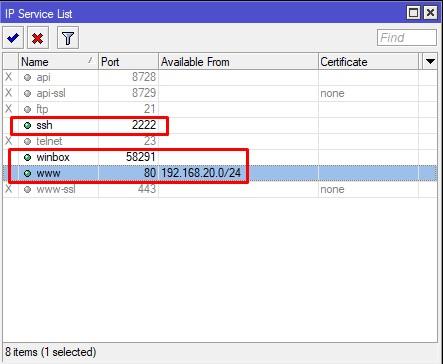
Task: Select the telnet service row
Action: [220, 141]
